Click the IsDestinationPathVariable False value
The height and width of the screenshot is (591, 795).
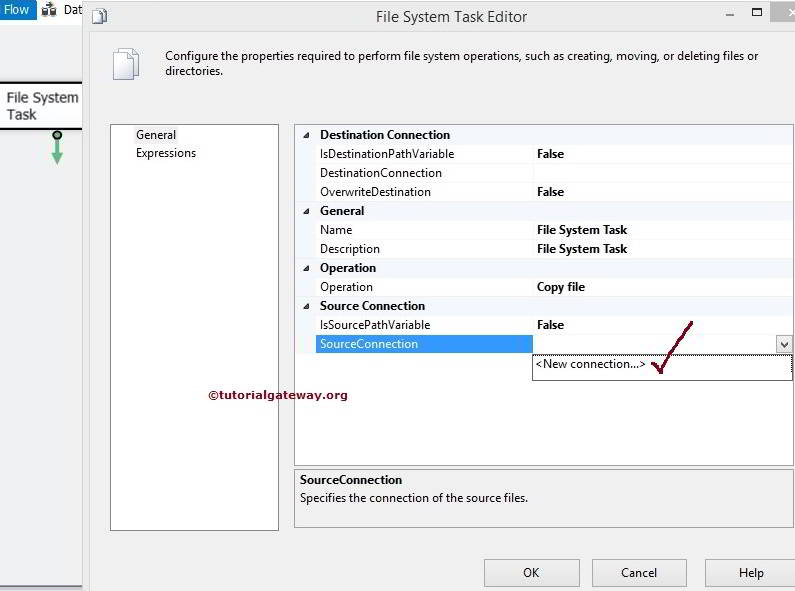(550, 154)
